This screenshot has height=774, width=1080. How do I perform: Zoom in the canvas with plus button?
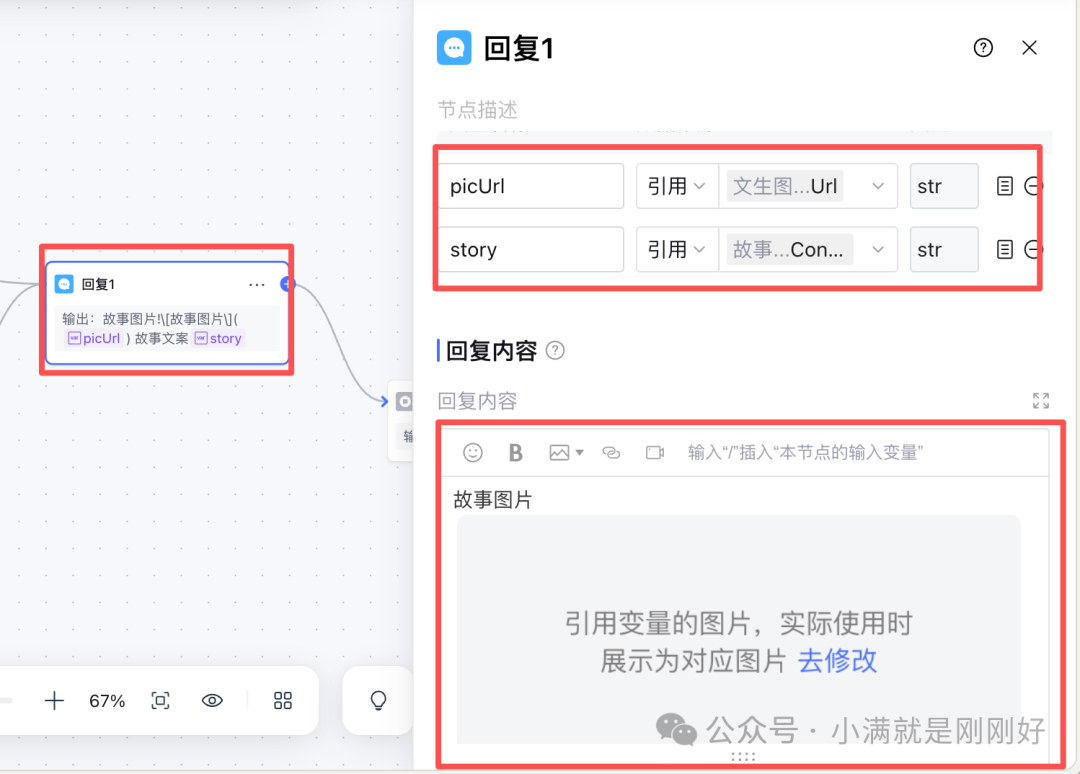coord(54,701)
